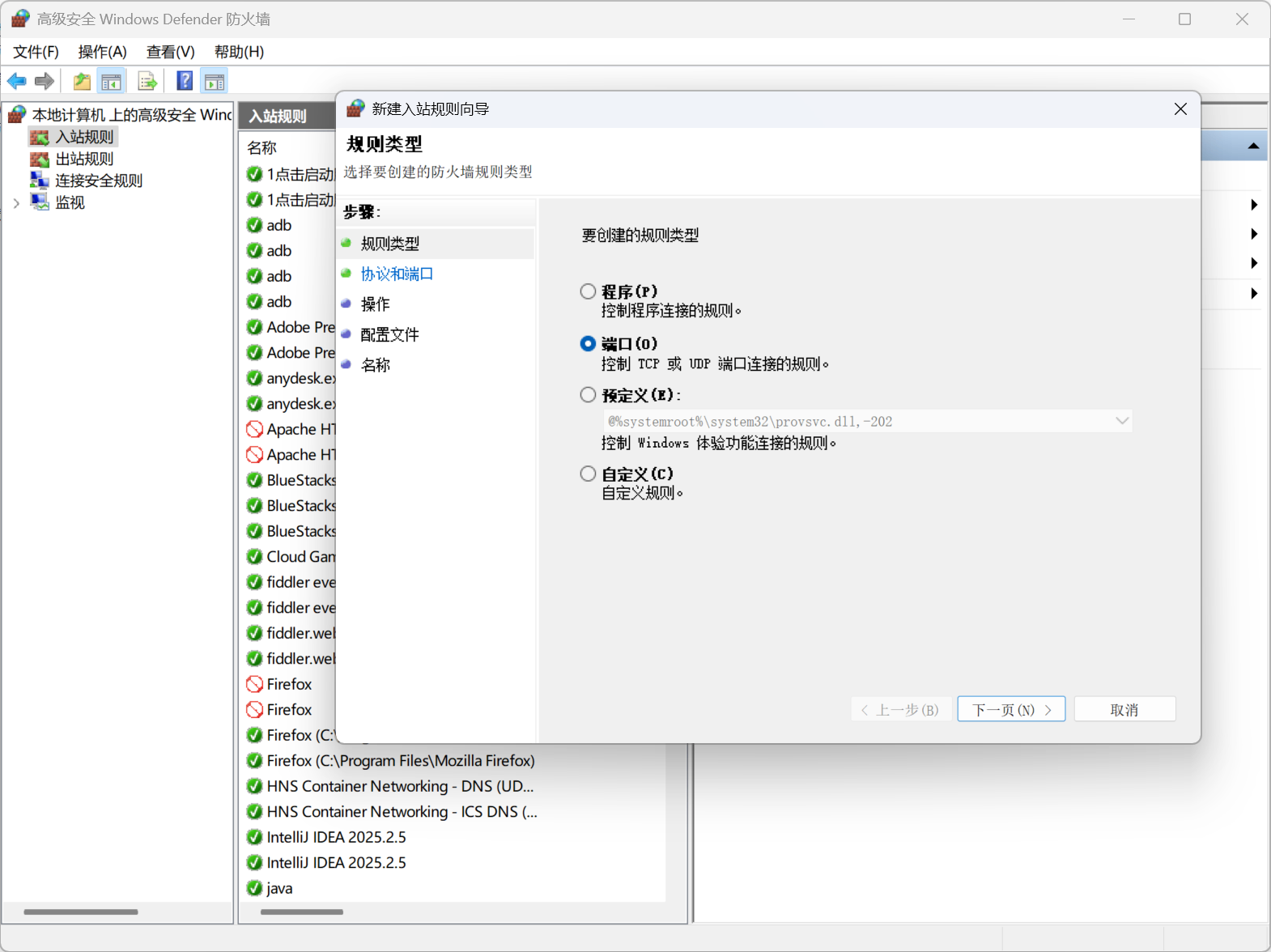This screenshot has width=1271, height=952.
Task: Click green check icon of HNS ICS DNS rule
Action: [x=255, y=811]
